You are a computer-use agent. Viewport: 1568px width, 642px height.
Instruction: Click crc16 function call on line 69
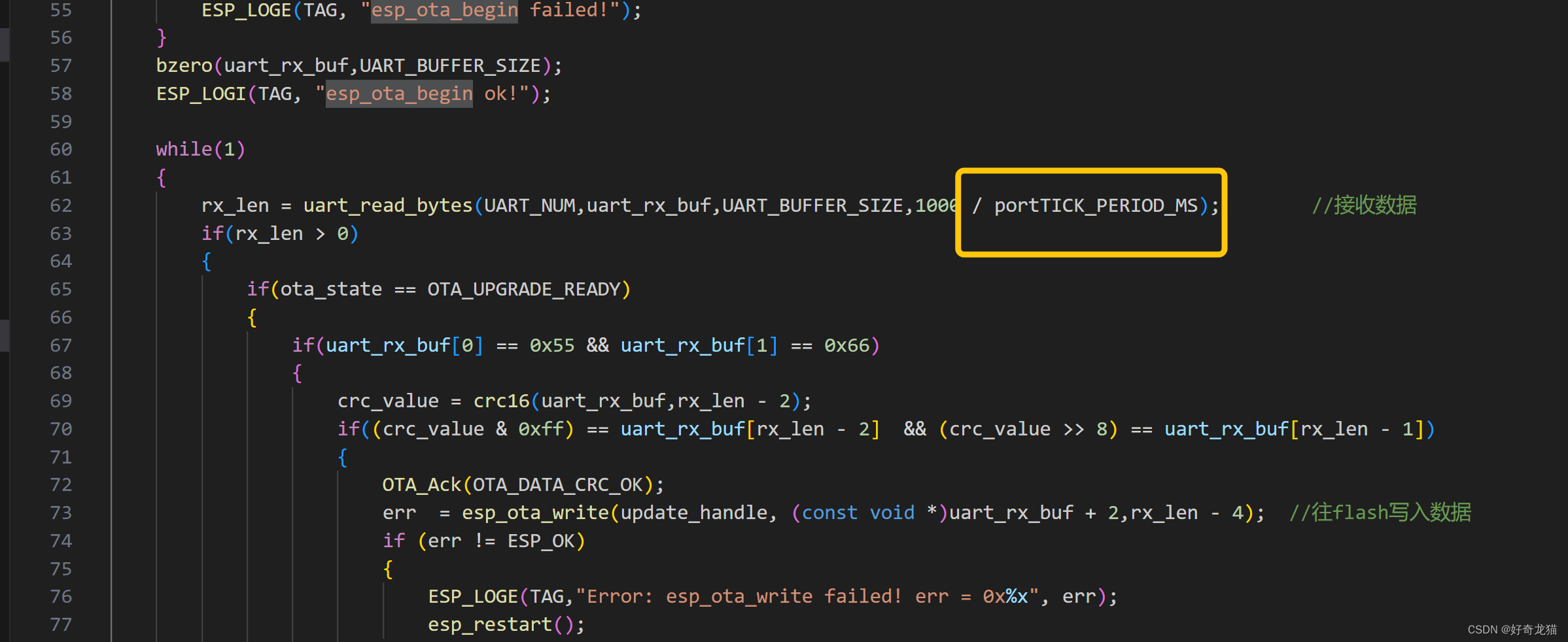coord(502,401)
